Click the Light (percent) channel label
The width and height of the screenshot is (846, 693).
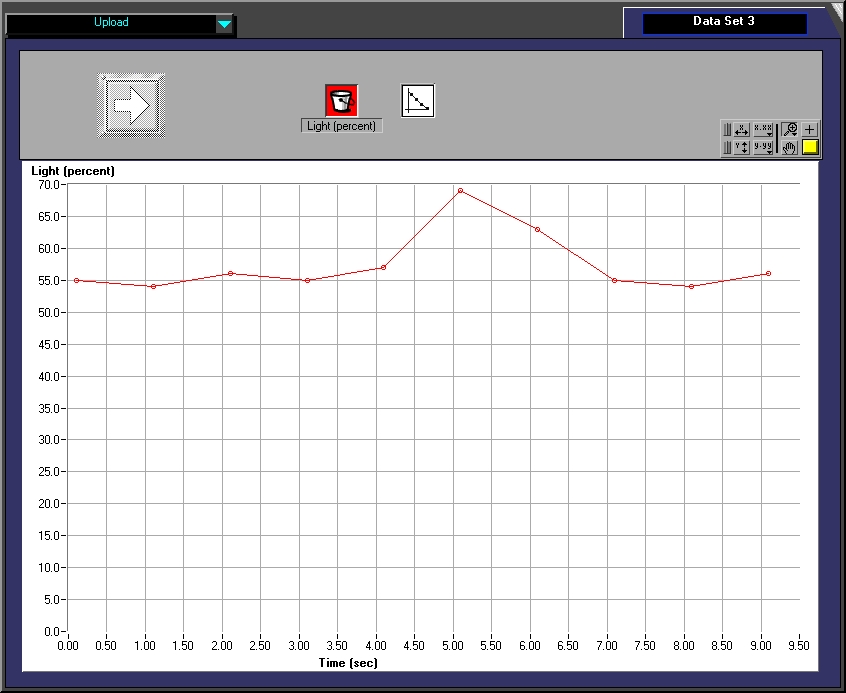tap(341, 126)
